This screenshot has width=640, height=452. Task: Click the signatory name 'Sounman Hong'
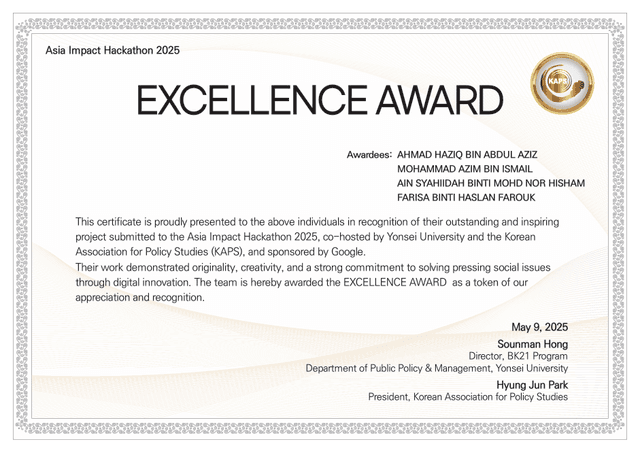click(x=533, y=344)
